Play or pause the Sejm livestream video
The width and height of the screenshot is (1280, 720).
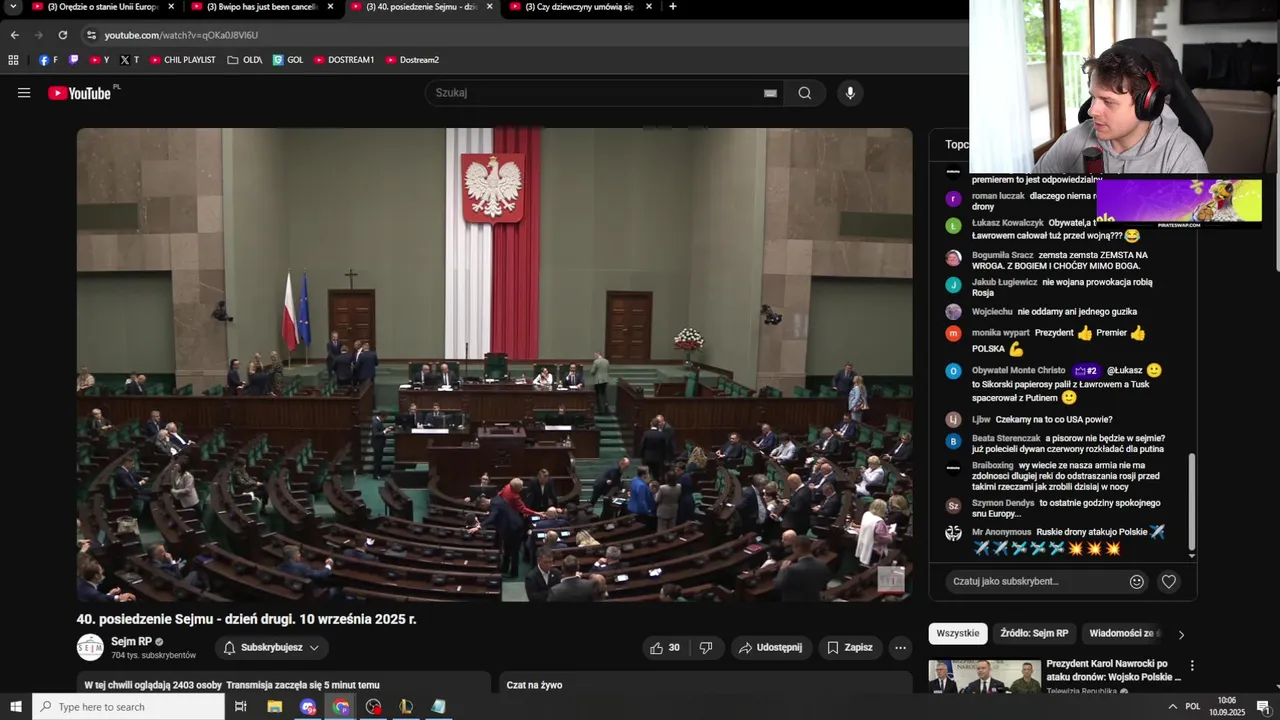tap(495, 364)
